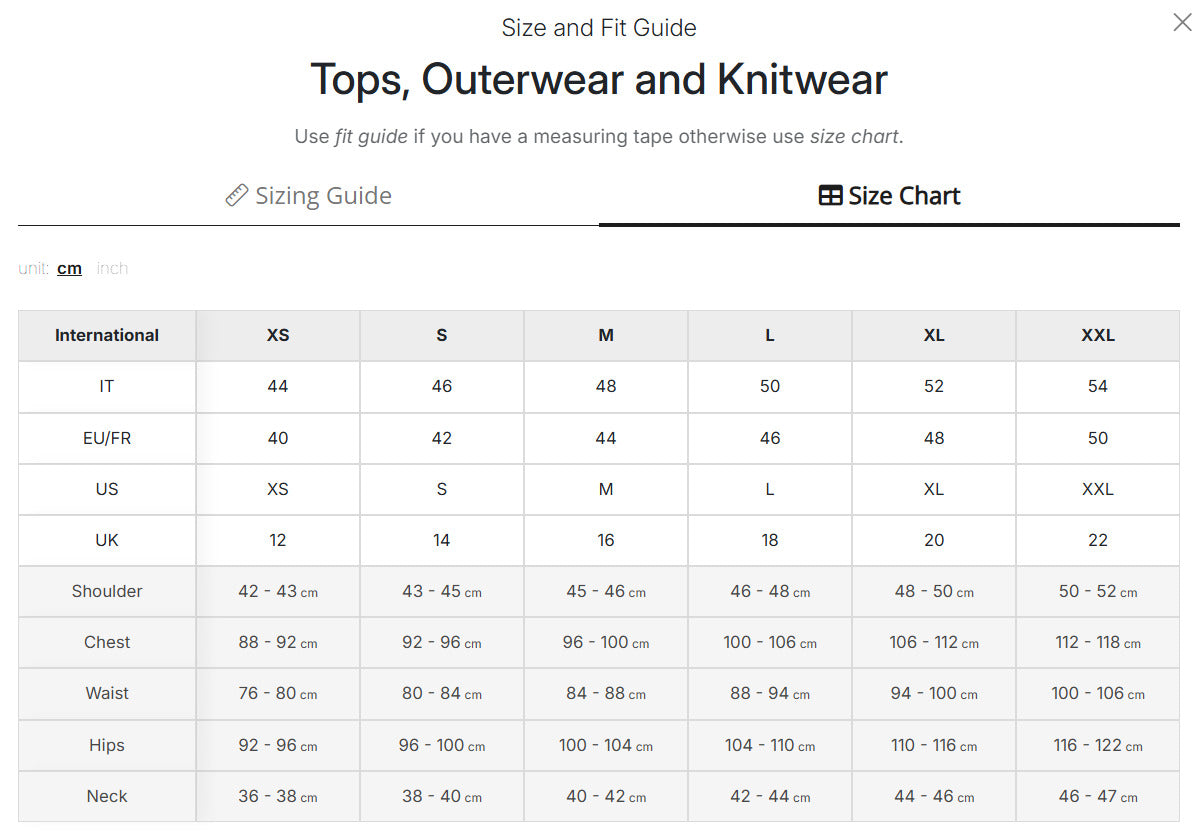Click the Shoulder row label
The width and height of the screenshot is (1201, 835).
[x=107, y=591]
